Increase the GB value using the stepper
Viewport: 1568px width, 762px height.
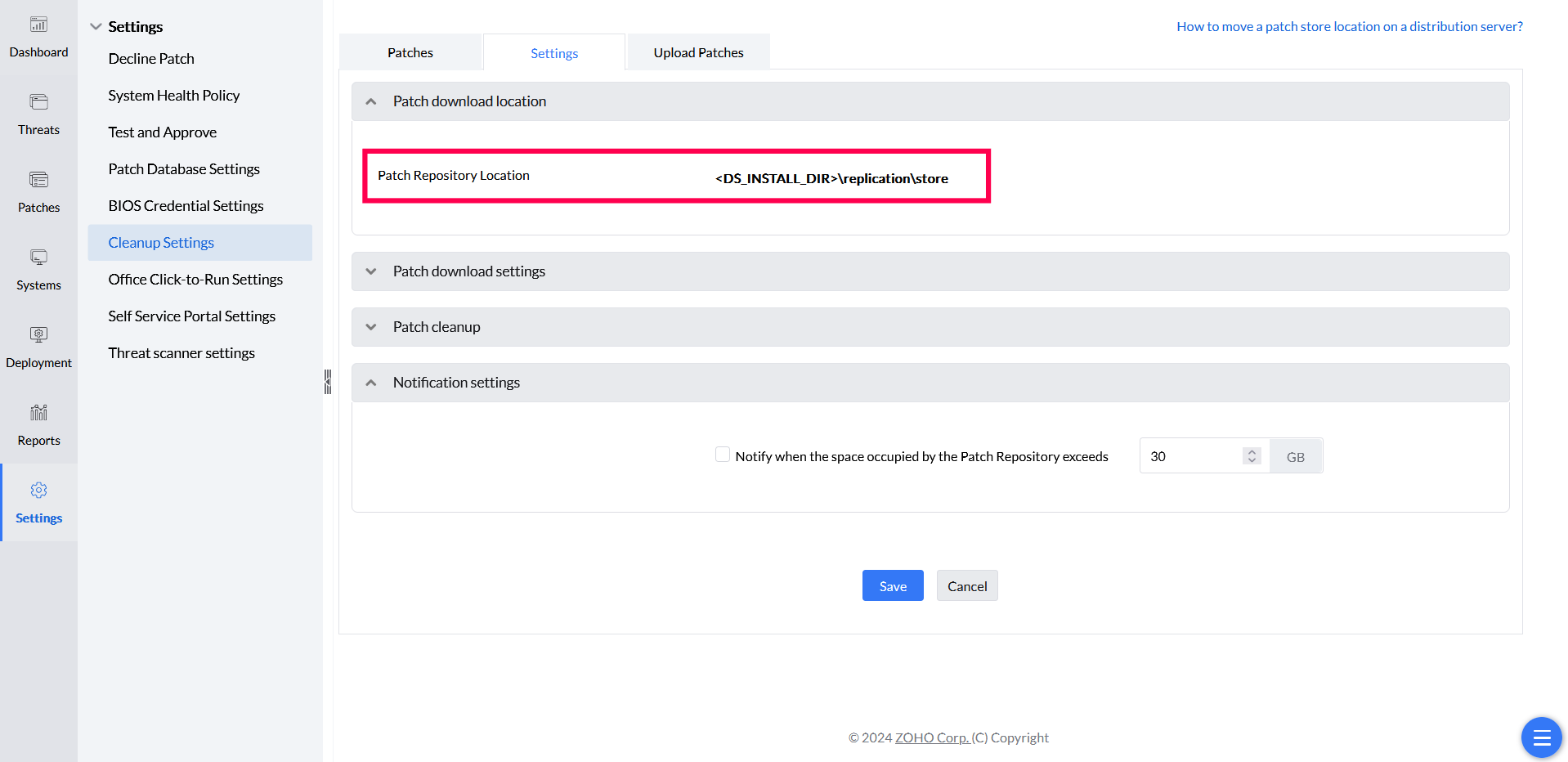[x=1251, y=450]
